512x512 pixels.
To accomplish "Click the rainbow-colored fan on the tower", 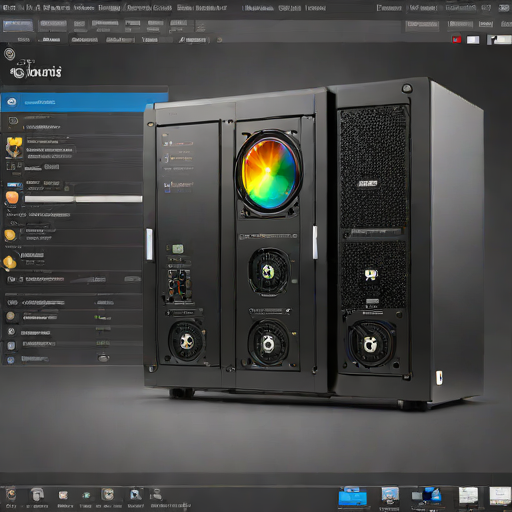I will click(269, 173).
